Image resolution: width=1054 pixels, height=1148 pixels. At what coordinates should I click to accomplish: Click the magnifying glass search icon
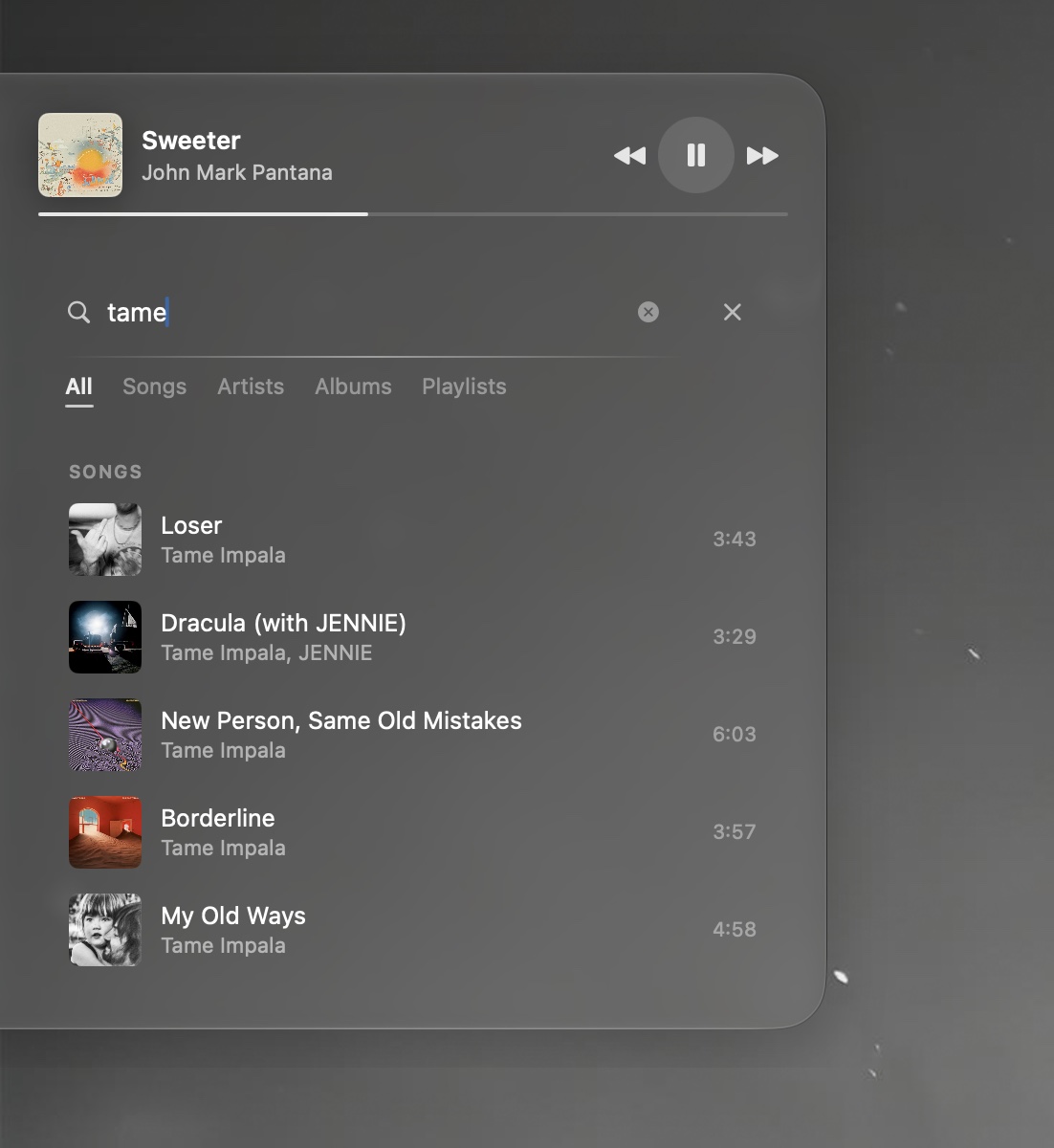(79, 312)
